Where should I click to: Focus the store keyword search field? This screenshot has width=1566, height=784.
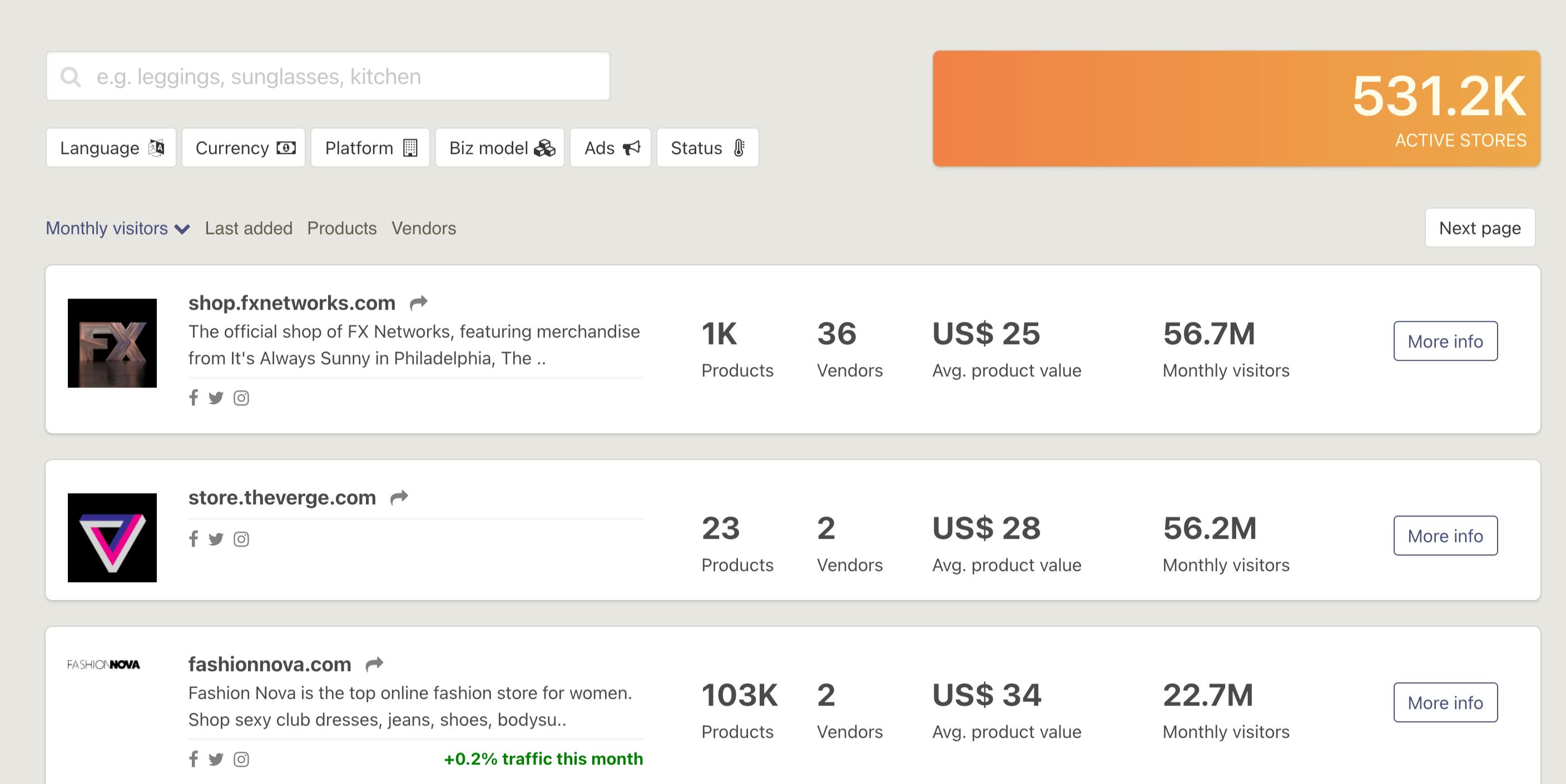(x=328, y=76)
